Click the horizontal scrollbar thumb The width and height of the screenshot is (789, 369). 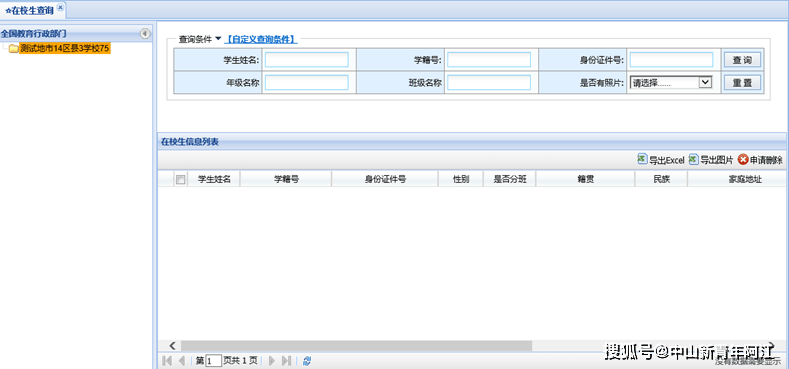pyautogui.click(x=356, y=345)
